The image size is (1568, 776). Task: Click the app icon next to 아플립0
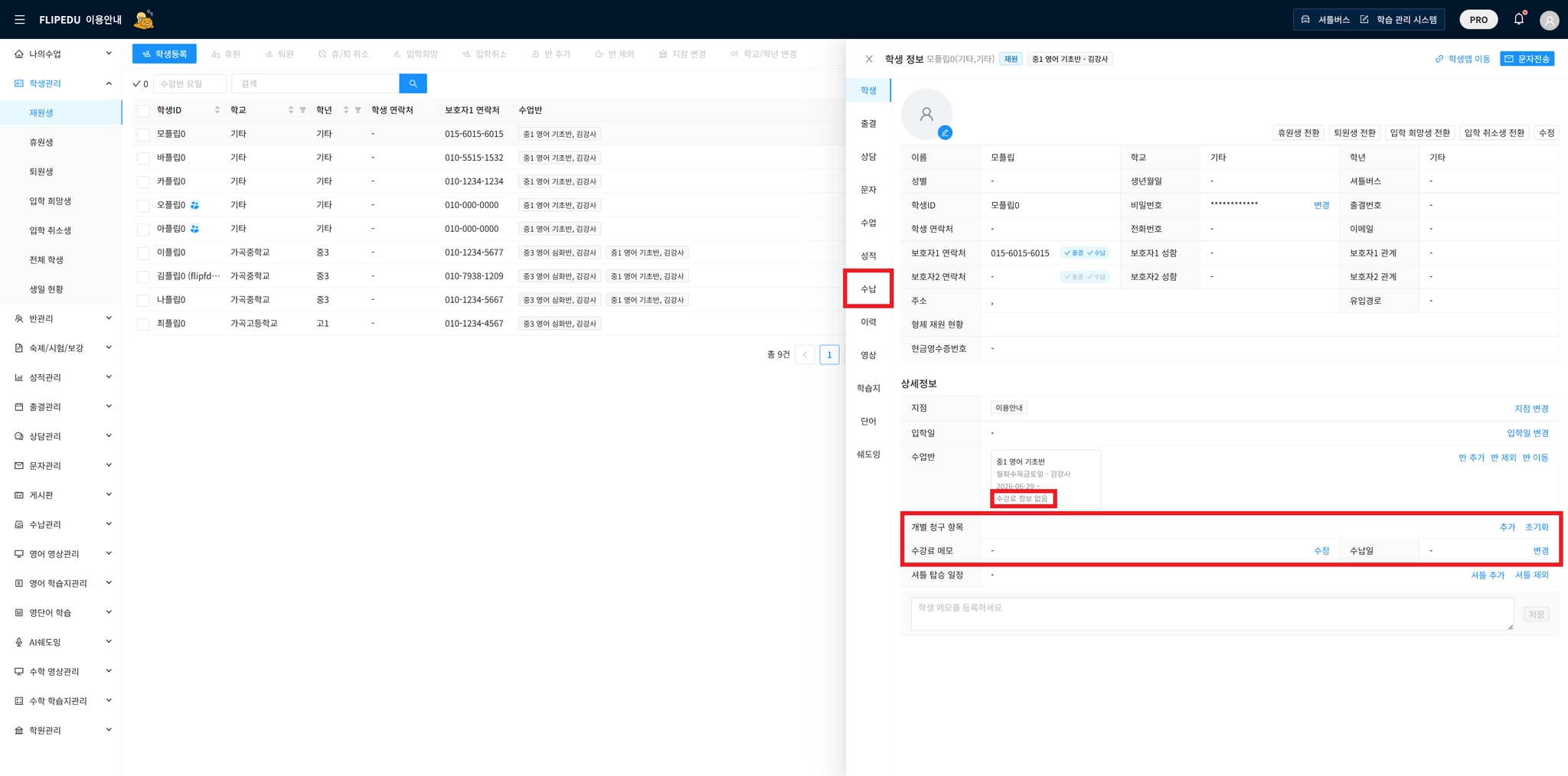194,229
